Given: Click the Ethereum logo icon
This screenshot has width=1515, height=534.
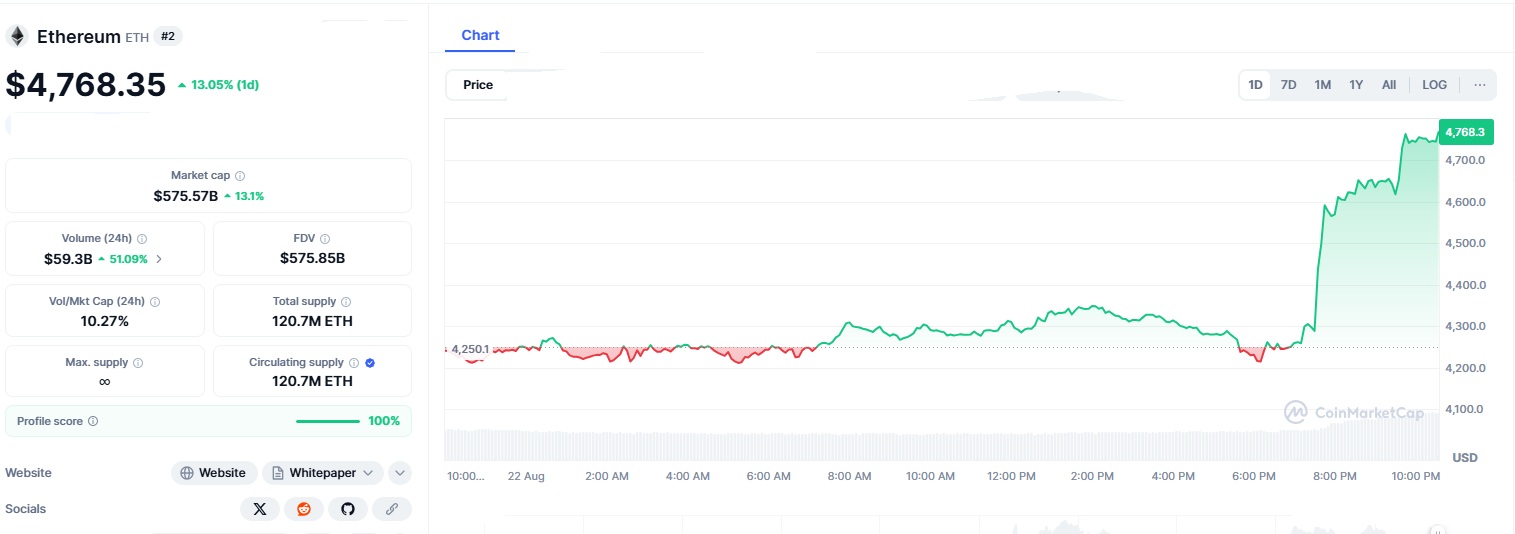Looking at the screenshot, I should [16, 37].
